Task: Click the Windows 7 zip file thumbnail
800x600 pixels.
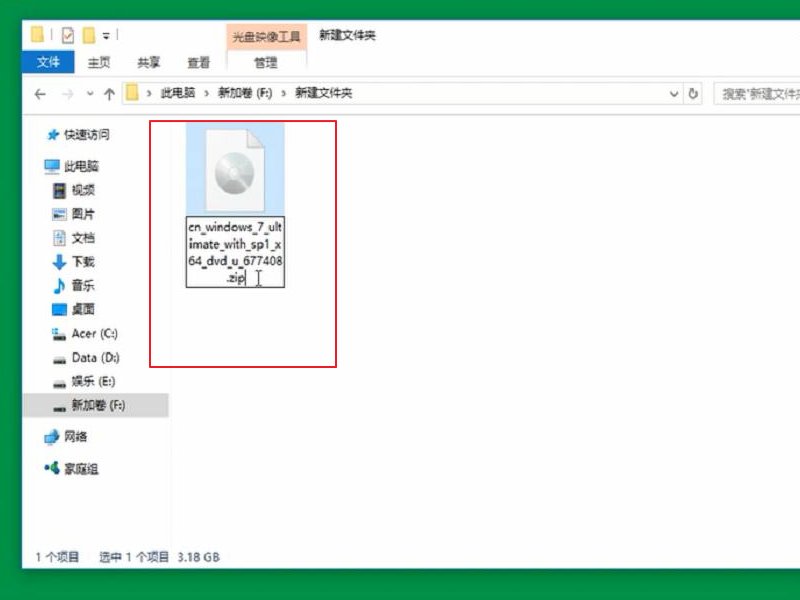Action: 236,168
